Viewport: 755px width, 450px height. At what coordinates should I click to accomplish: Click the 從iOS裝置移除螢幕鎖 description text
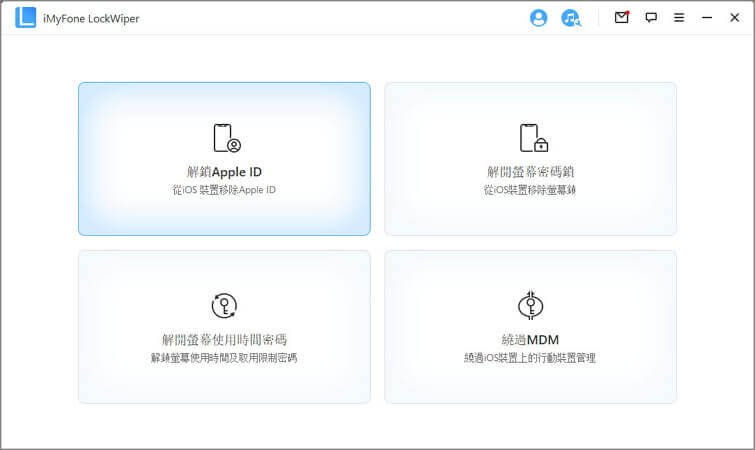tap(530, 190)
